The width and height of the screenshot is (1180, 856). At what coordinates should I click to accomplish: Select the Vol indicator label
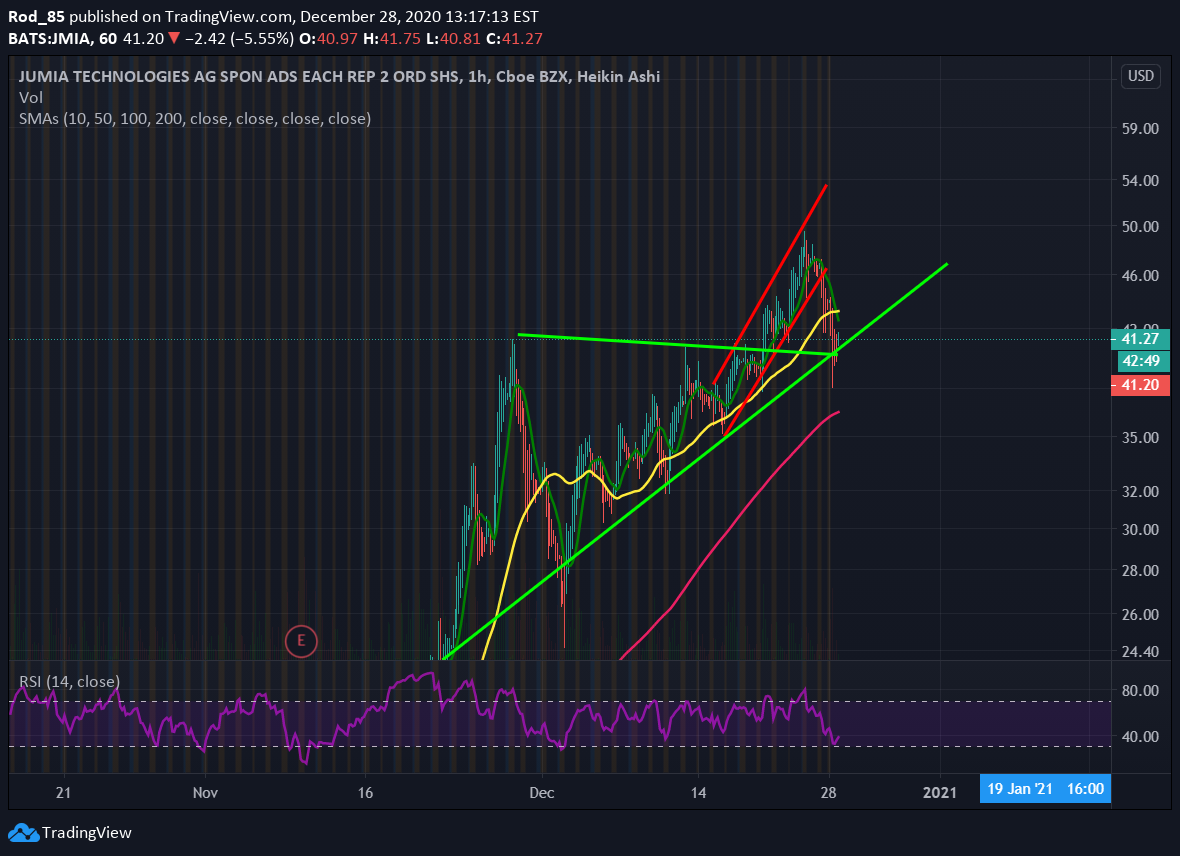[31, 97]
